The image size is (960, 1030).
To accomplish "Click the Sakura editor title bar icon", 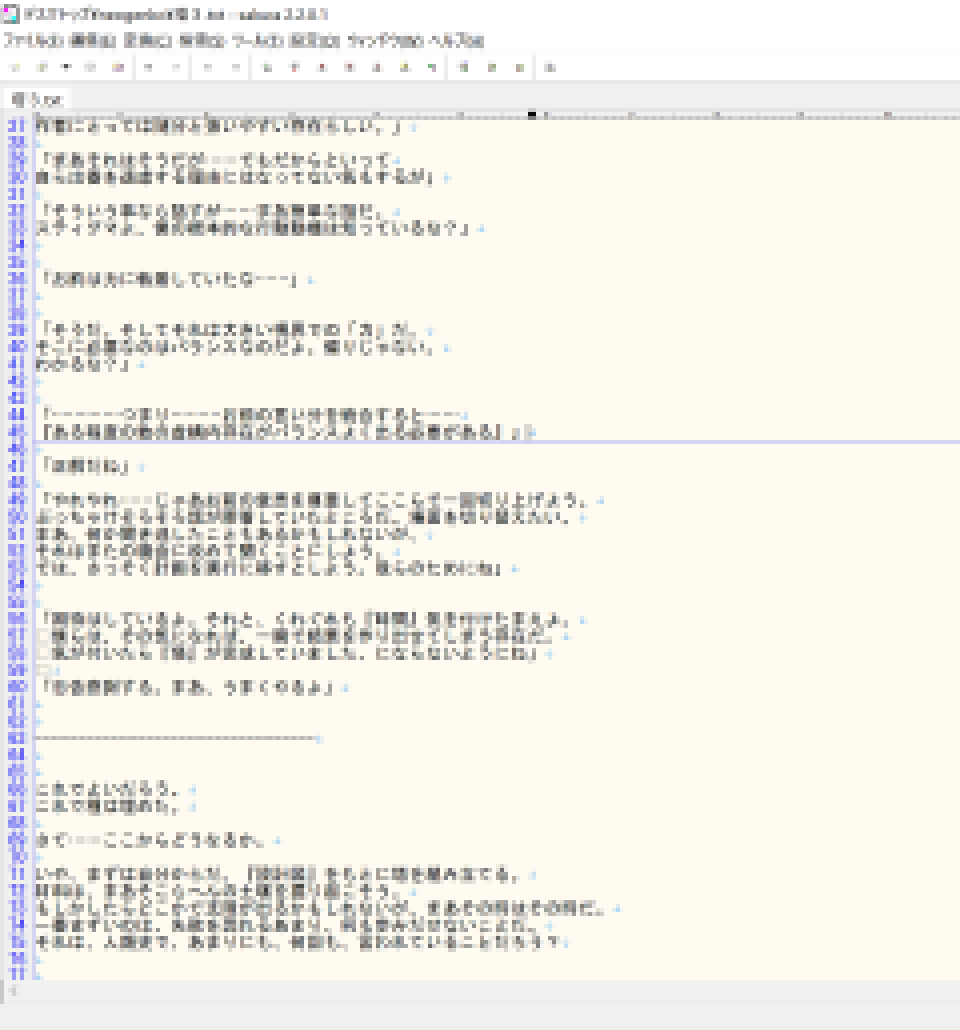I will click(11, 13).
